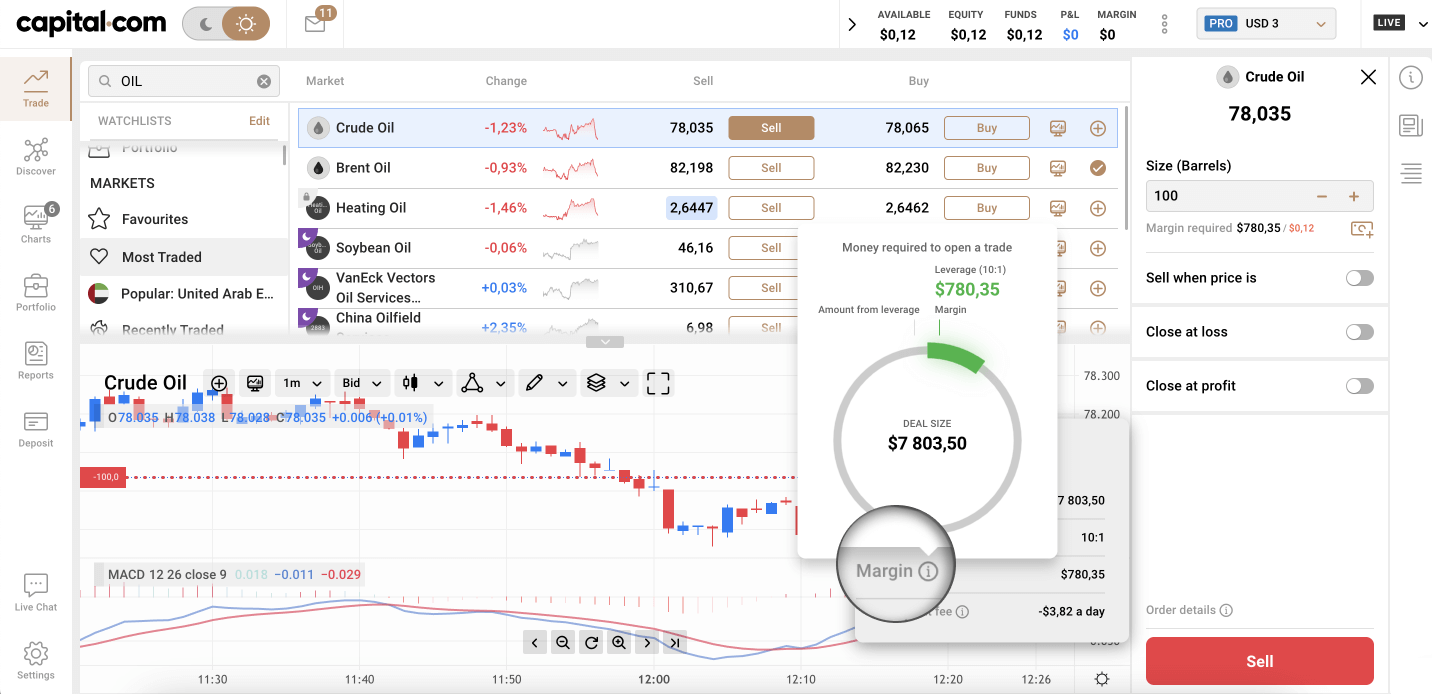The image size is (1432, 694).
Task: Switch the app to dark theme
Action: tap(207, 22)
